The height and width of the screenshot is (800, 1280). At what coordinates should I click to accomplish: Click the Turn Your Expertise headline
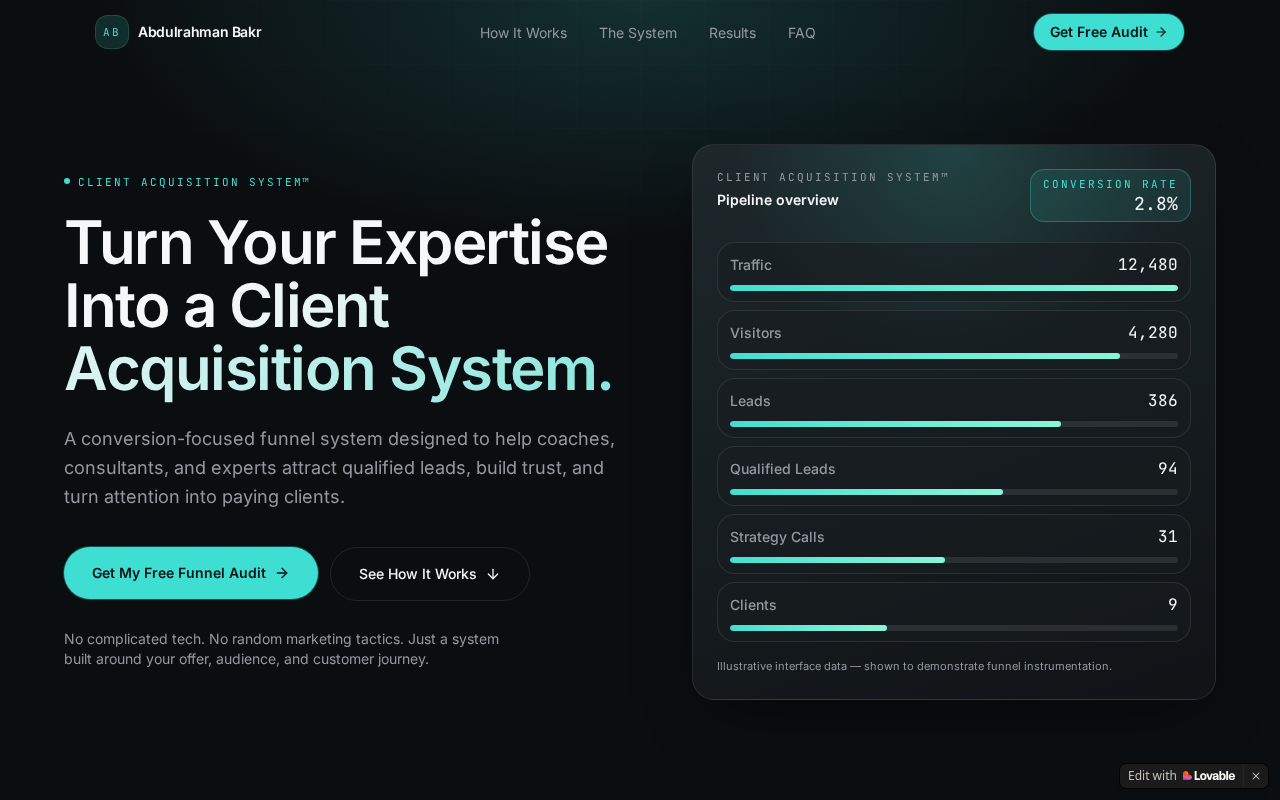click(339, 306)
